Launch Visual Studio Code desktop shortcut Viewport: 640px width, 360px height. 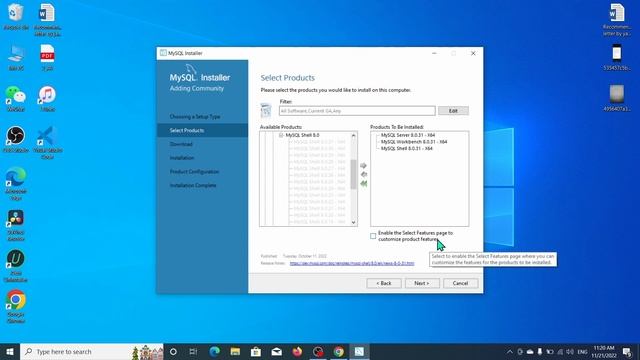click(x=47, y=142)
